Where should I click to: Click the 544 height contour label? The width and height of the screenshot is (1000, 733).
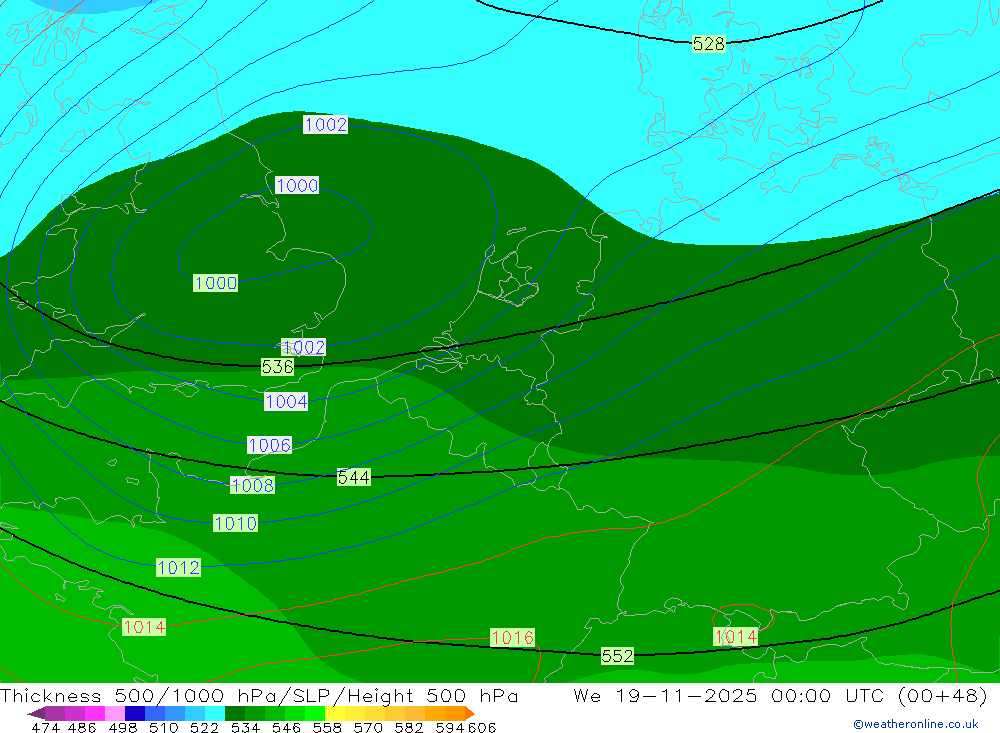click(353, 477)
